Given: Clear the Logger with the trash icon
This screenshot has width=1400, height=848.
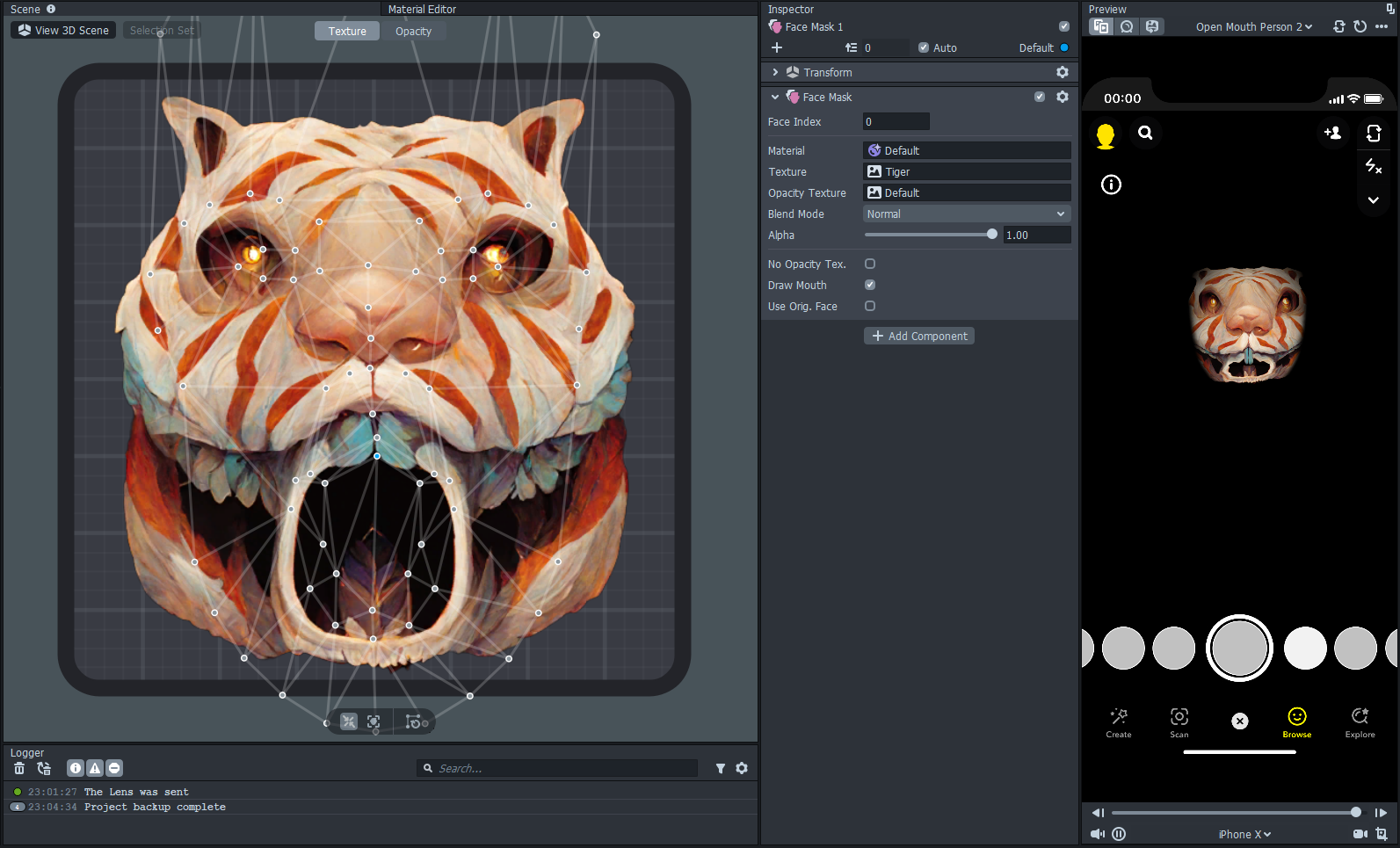Looking at the screenshot, I should tap(19, 768).
